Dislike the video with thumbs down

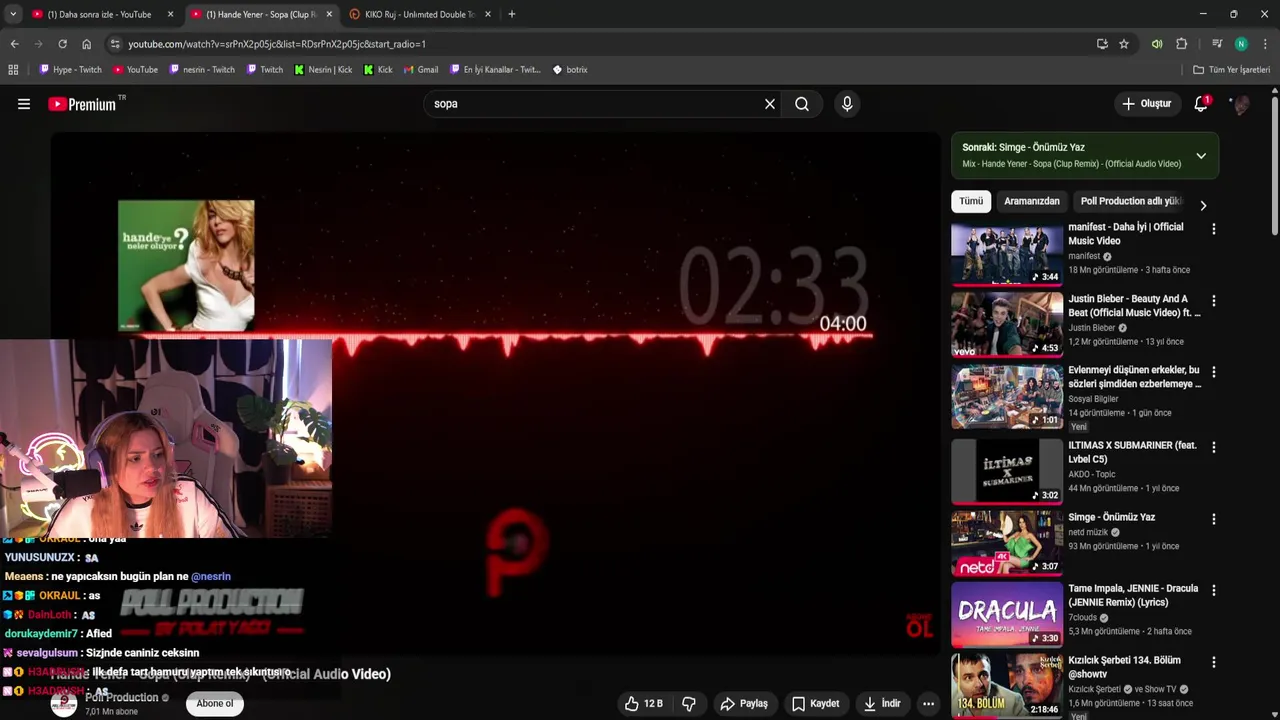(689, 704)
